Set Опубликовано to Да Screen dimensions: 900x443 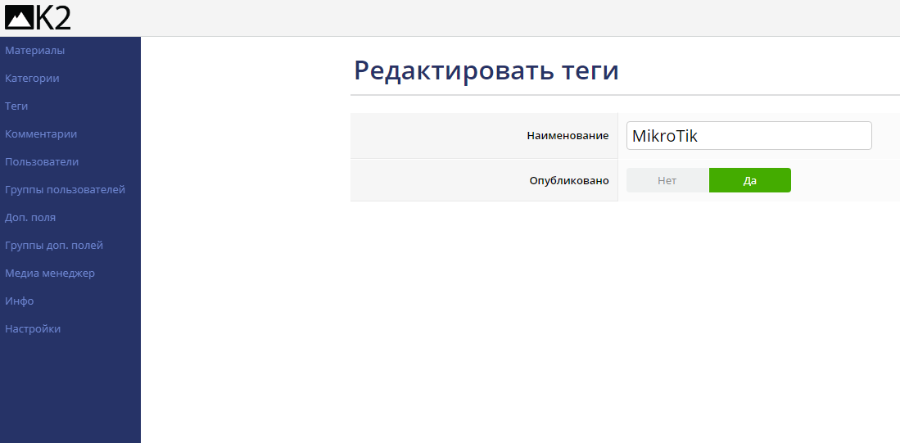750,180
